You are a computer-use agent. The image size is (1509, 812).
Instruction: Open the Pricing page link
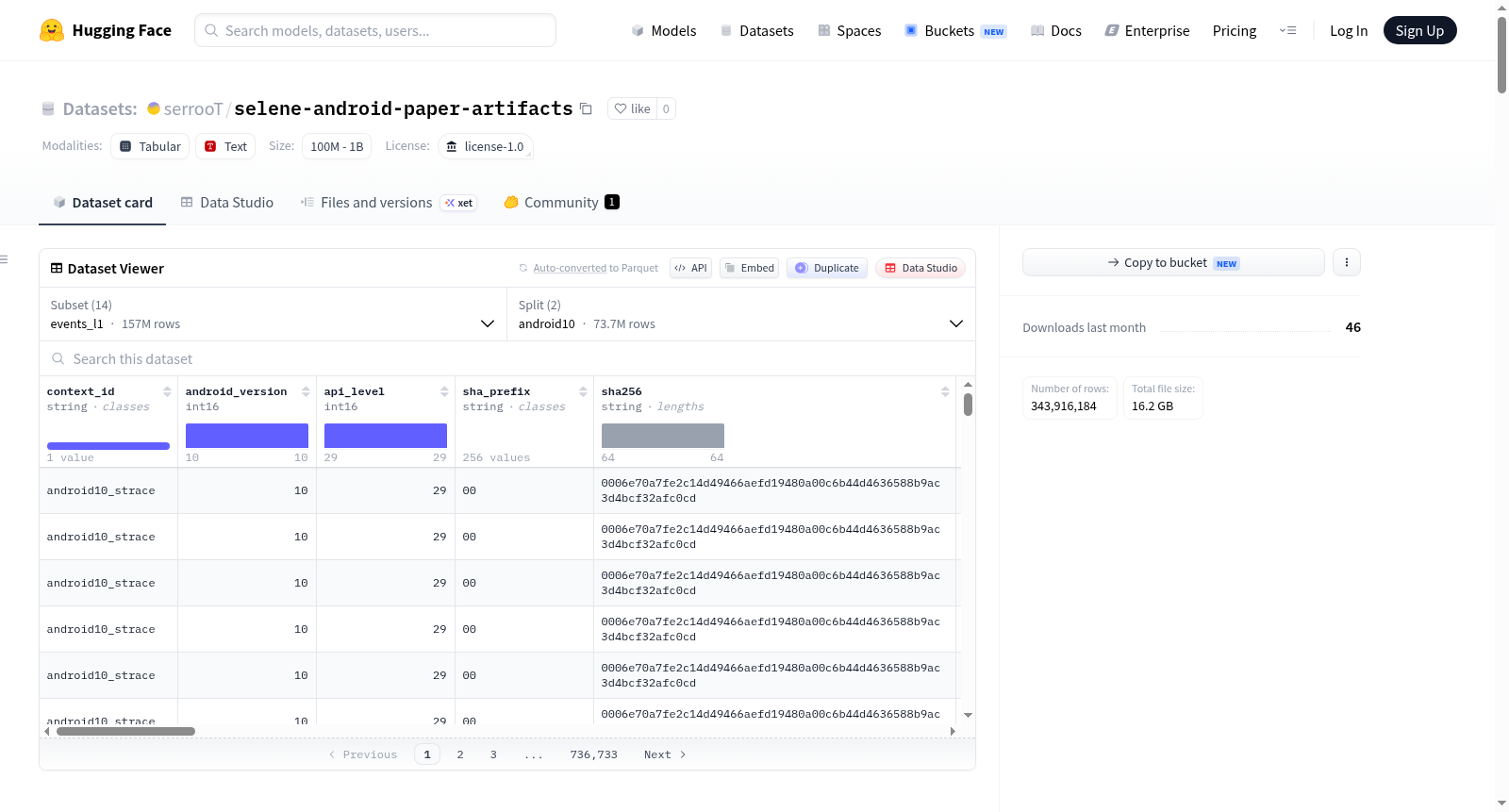1235,31
